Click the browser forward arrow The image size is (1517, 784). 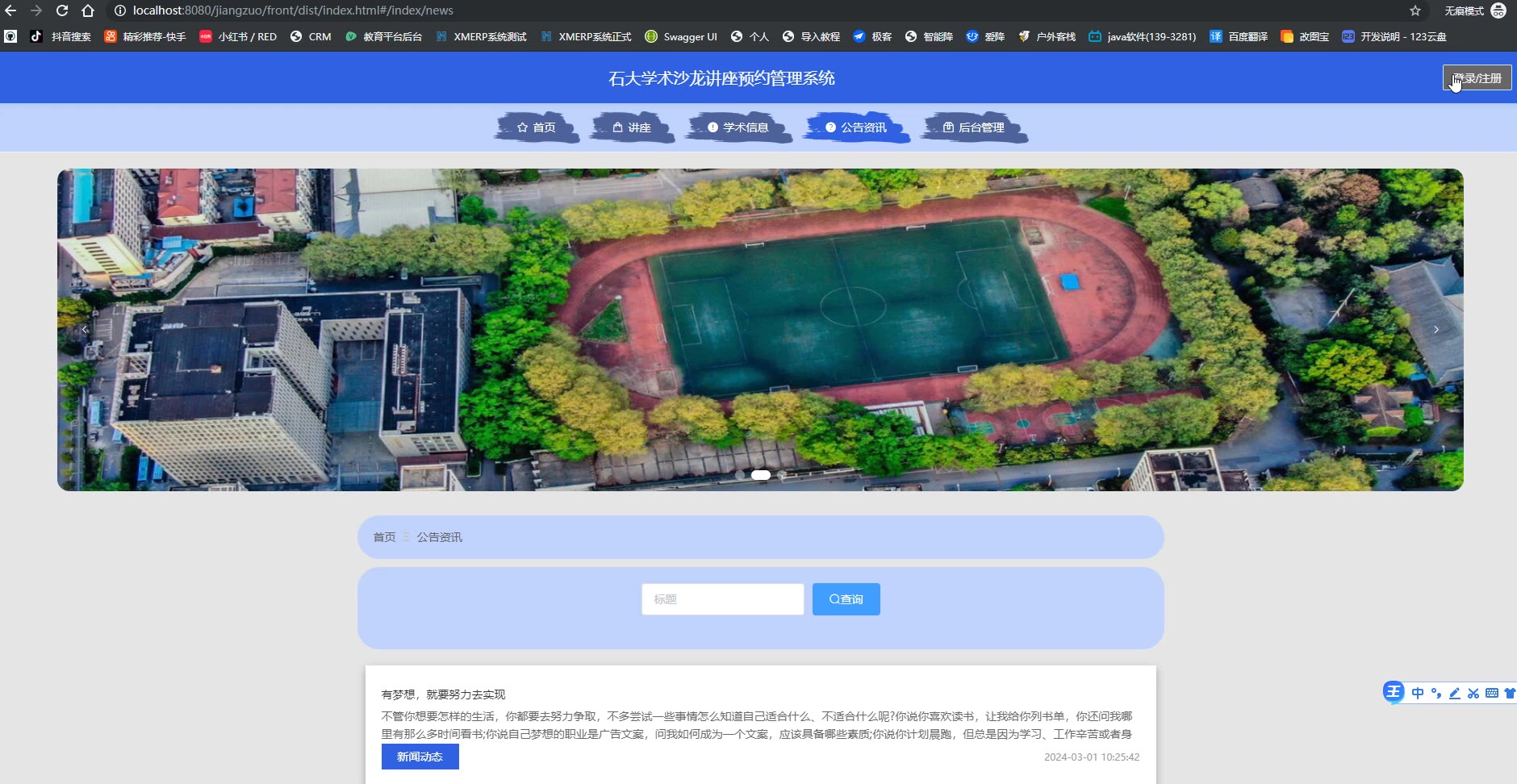coord(36,10)
